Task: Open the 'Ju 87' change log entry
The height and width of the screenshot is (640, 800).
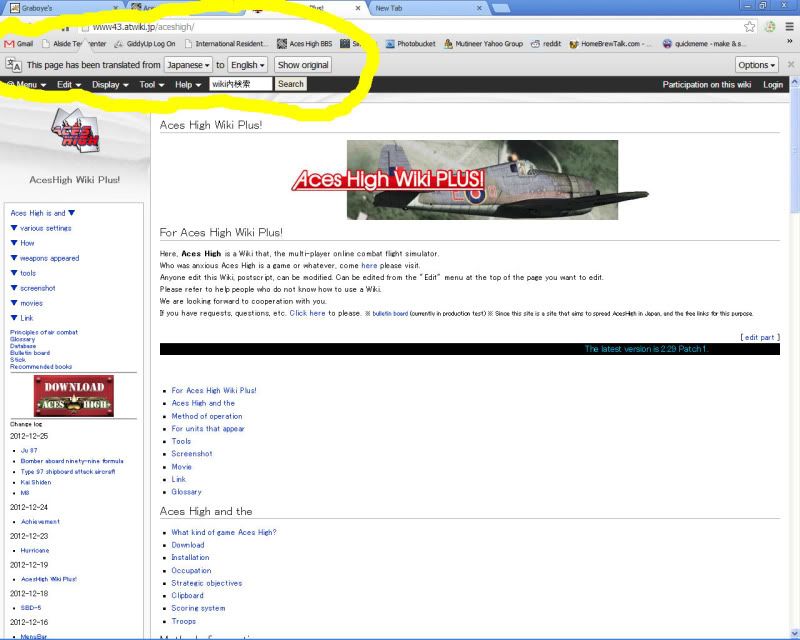Action: 29,451
